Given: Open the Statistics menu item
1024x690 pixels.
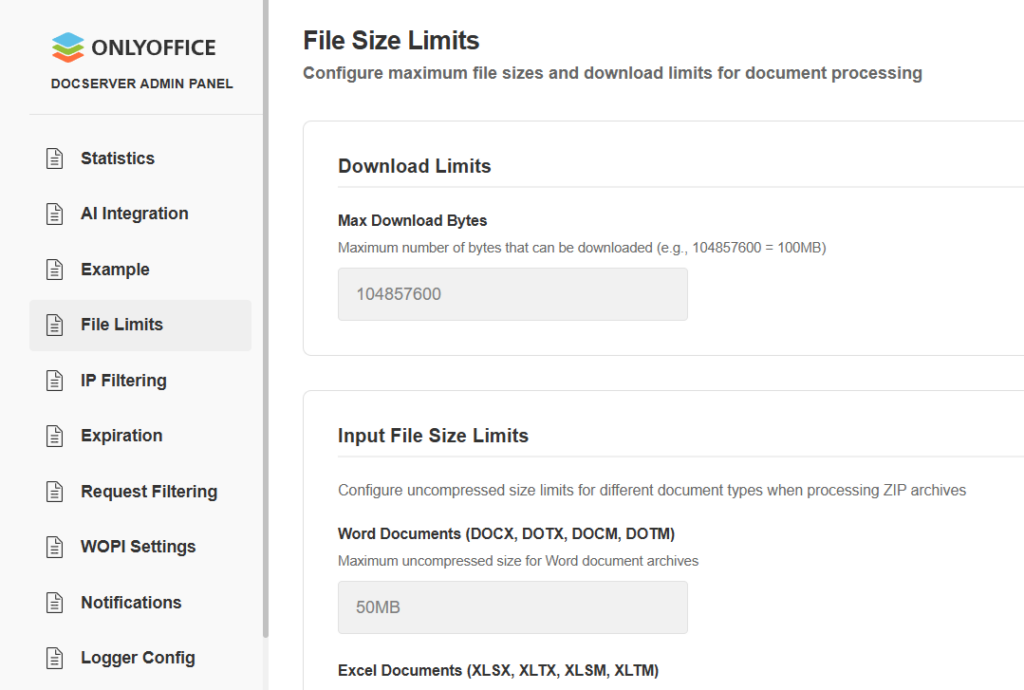Looking at the screenshot, I should (x=118, y=159).
